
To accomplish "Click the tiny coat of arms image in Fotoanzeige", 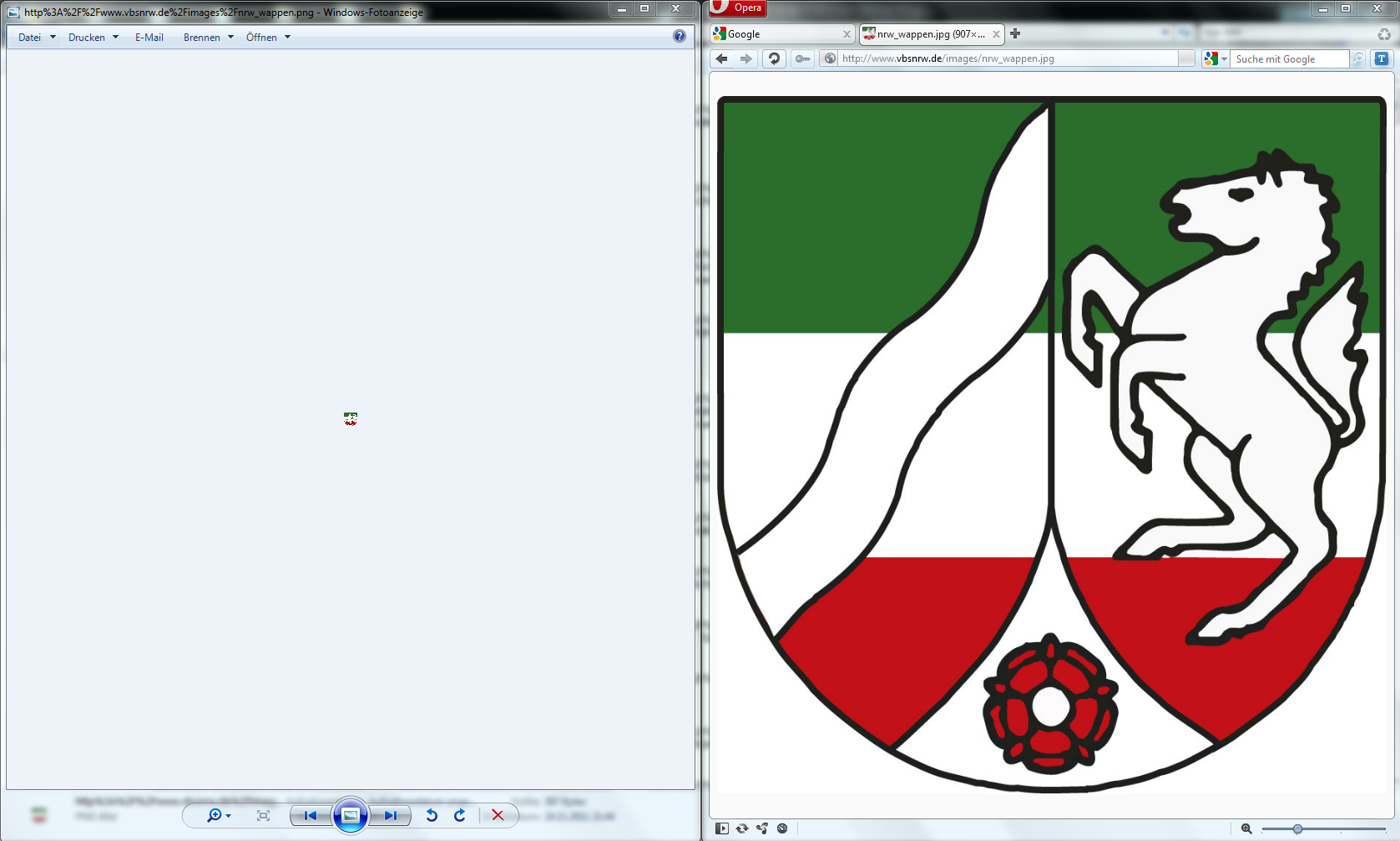I will [351, 418].
